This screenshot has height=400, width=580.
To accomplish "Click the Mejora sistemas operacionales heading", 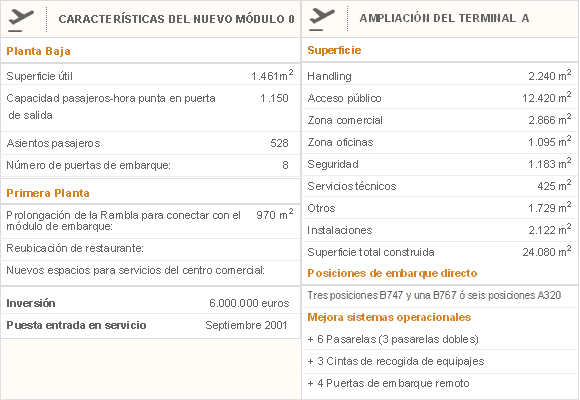I will click(x=389, y=317).
